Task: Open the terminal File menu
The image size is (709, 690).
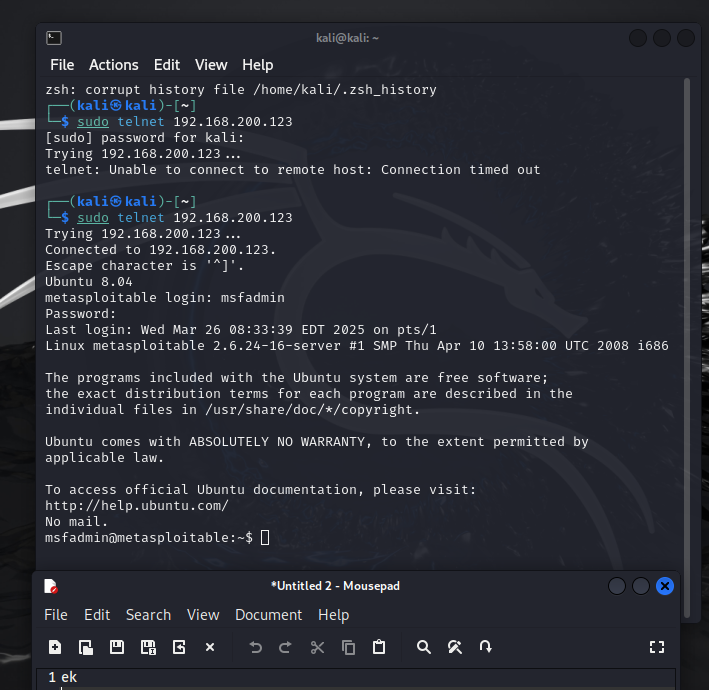Action: click(62, 65)
